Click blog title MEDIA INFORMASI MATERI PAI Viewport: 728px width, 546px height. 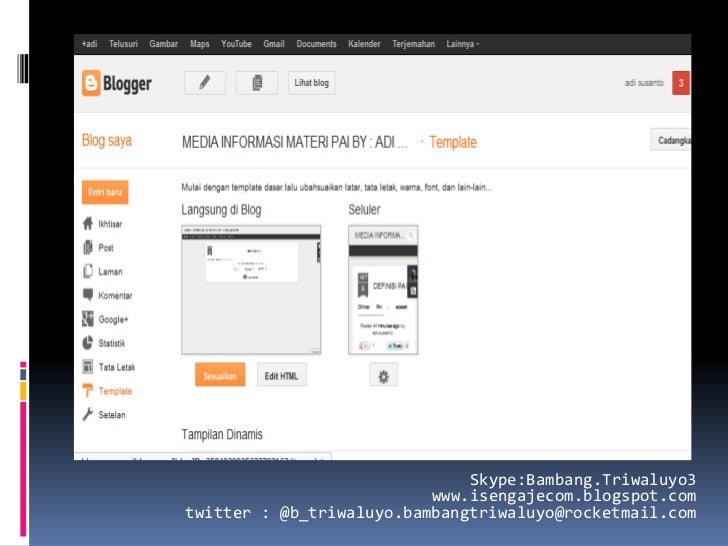pyautogui.click(x=295, y=142)
